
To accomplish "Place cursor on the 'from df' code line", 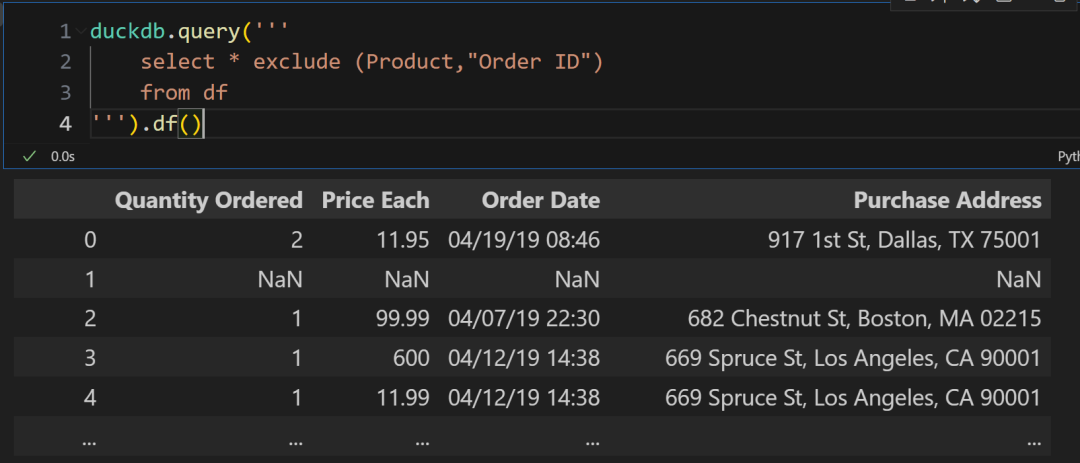I will (184, 93).
